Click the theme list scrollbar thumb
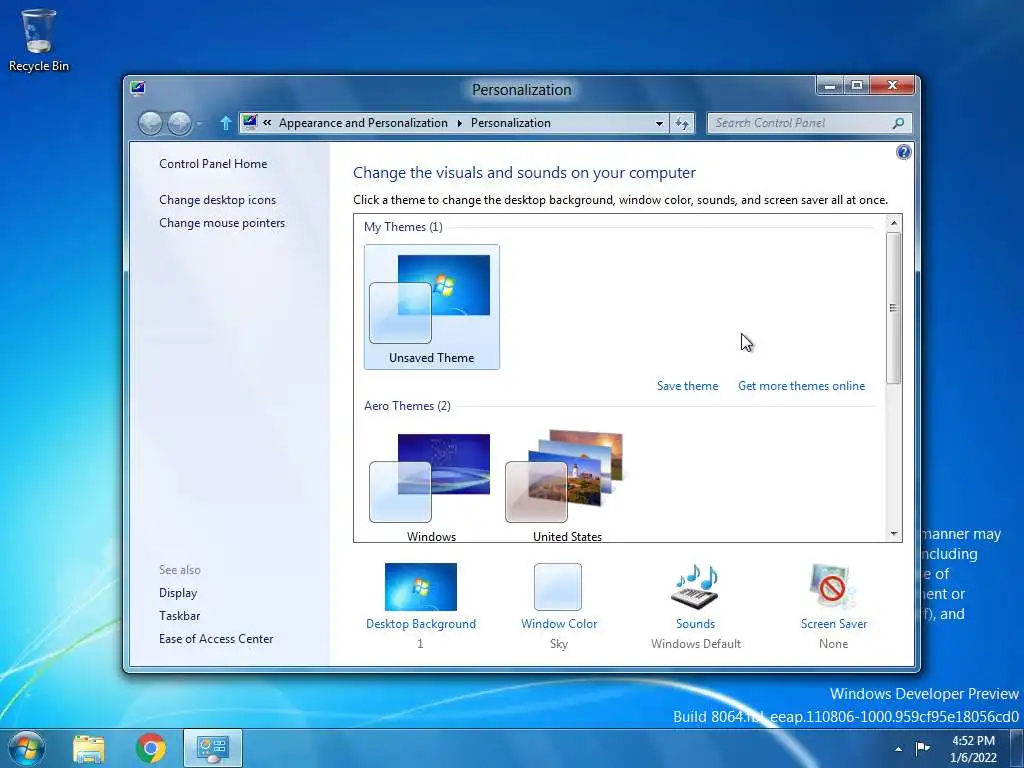The image size is (1024, 768). pyautogui.click(x=893, y=308)
